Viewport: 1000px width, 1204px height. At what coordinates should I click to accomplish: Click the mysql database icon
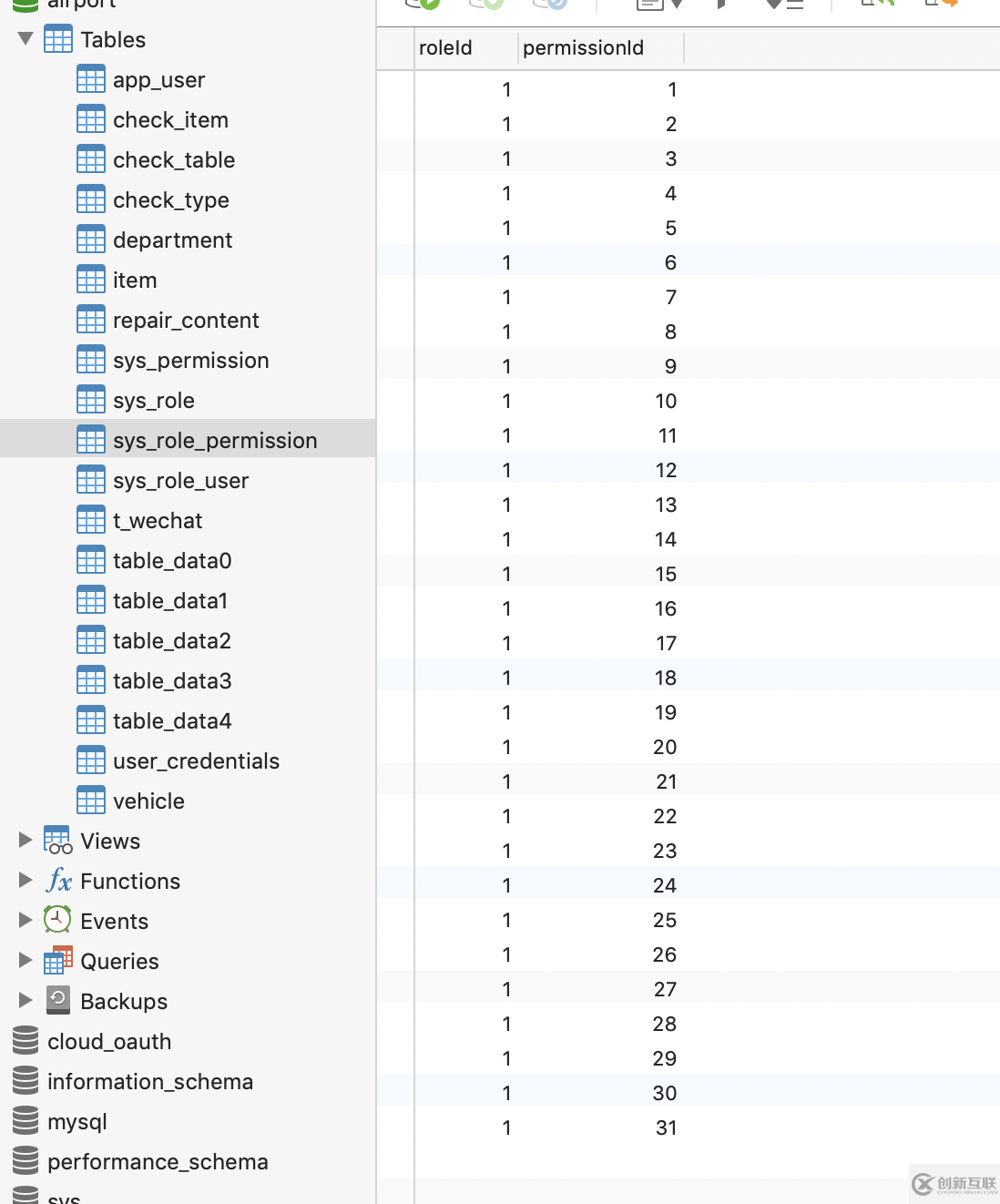click(x=26, y=1121)
